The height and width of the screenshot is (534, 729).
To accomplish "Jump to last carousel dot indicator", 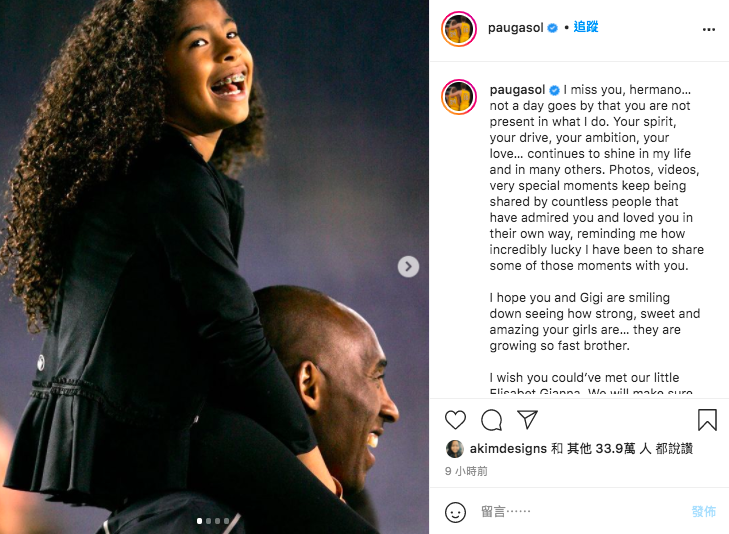I will (x=226, y=521).
